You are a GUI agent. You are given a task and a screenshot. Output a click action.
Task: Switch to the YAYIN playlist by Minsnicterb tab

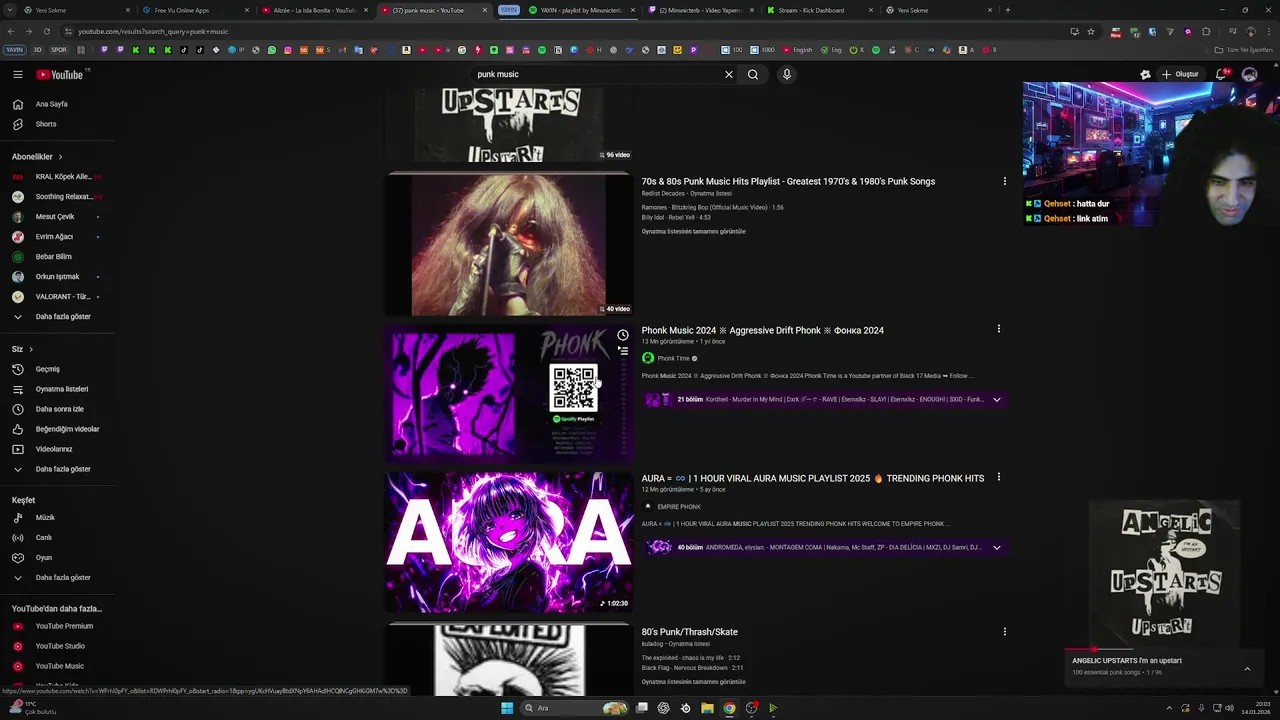(x=580, y=10)
